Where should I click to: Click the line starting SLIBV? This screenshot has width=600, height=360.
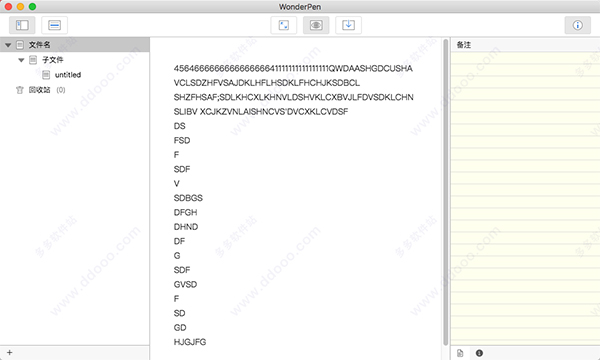coord(261,112)
